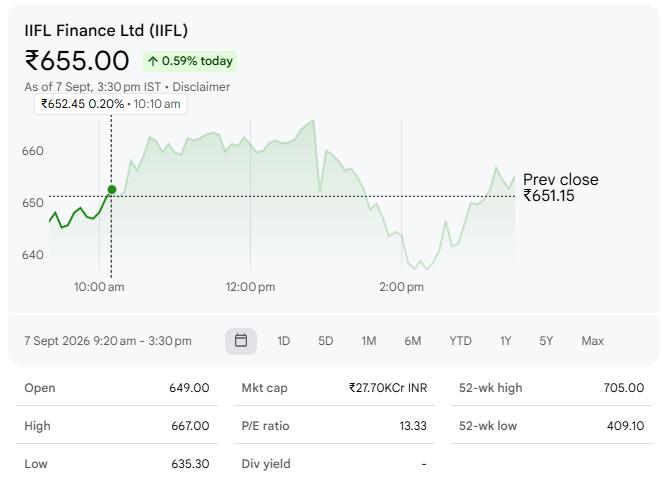Click the Open value 649.00

pos(189,388)
